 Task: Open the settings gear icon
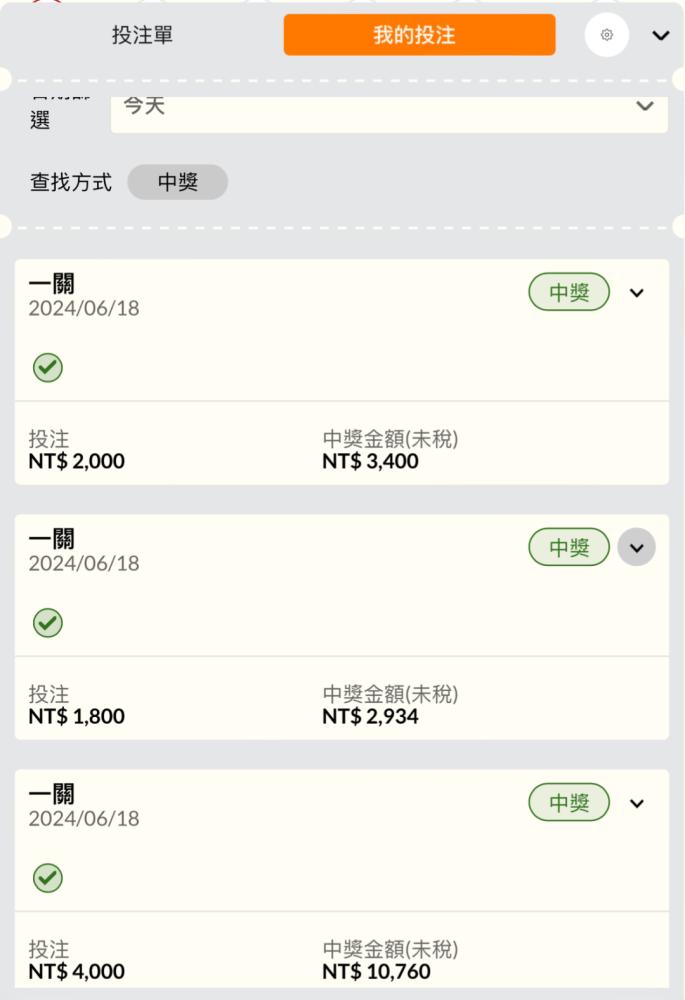(607, 35)
